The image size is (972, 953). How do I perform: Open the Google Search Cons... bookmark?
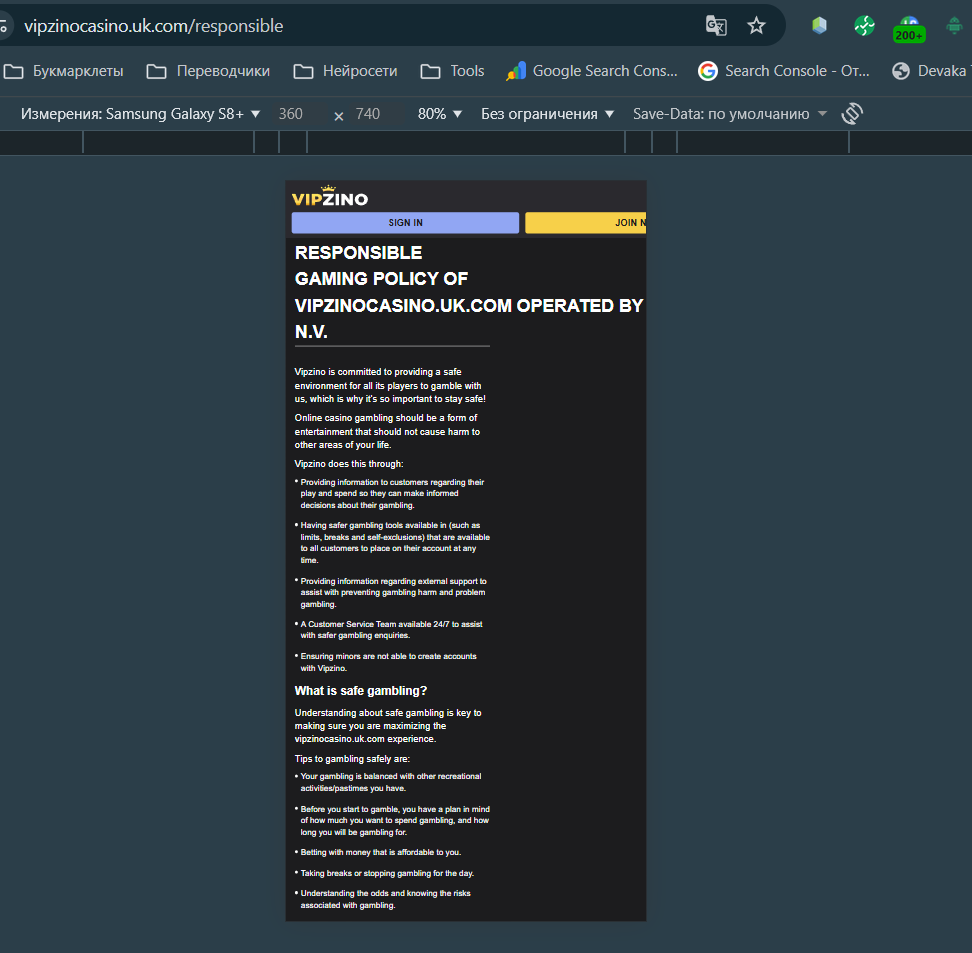(x=591, y=71)
